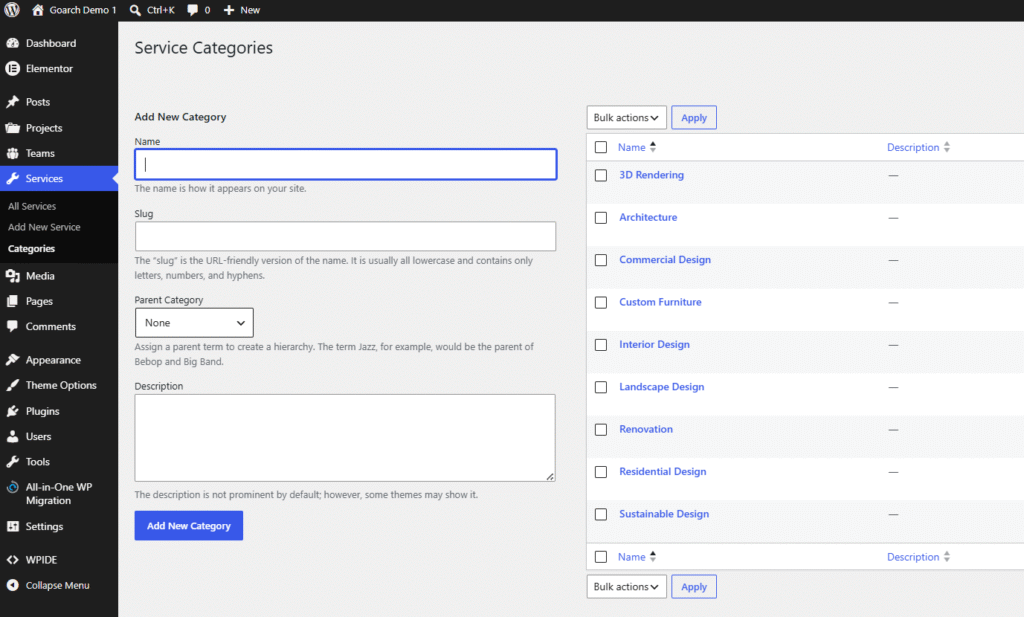Open the Custom Furniture category link

click(660, 302)
